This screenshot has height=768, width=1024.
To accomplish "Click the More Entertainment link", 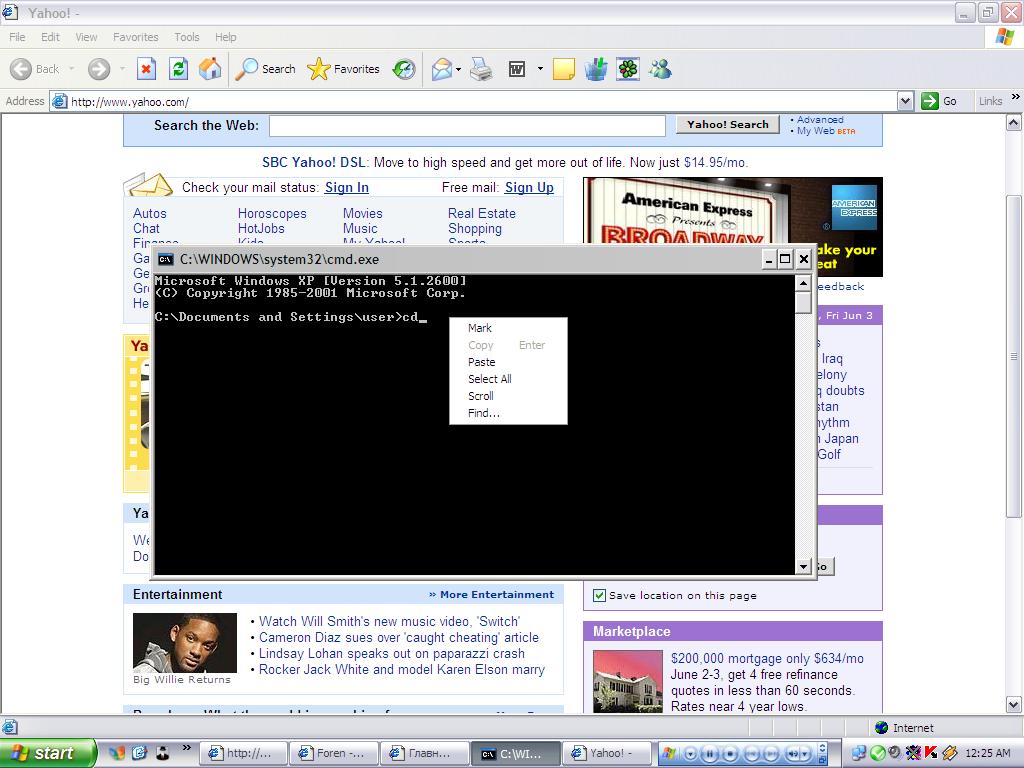I will click(x=491, y=594).
